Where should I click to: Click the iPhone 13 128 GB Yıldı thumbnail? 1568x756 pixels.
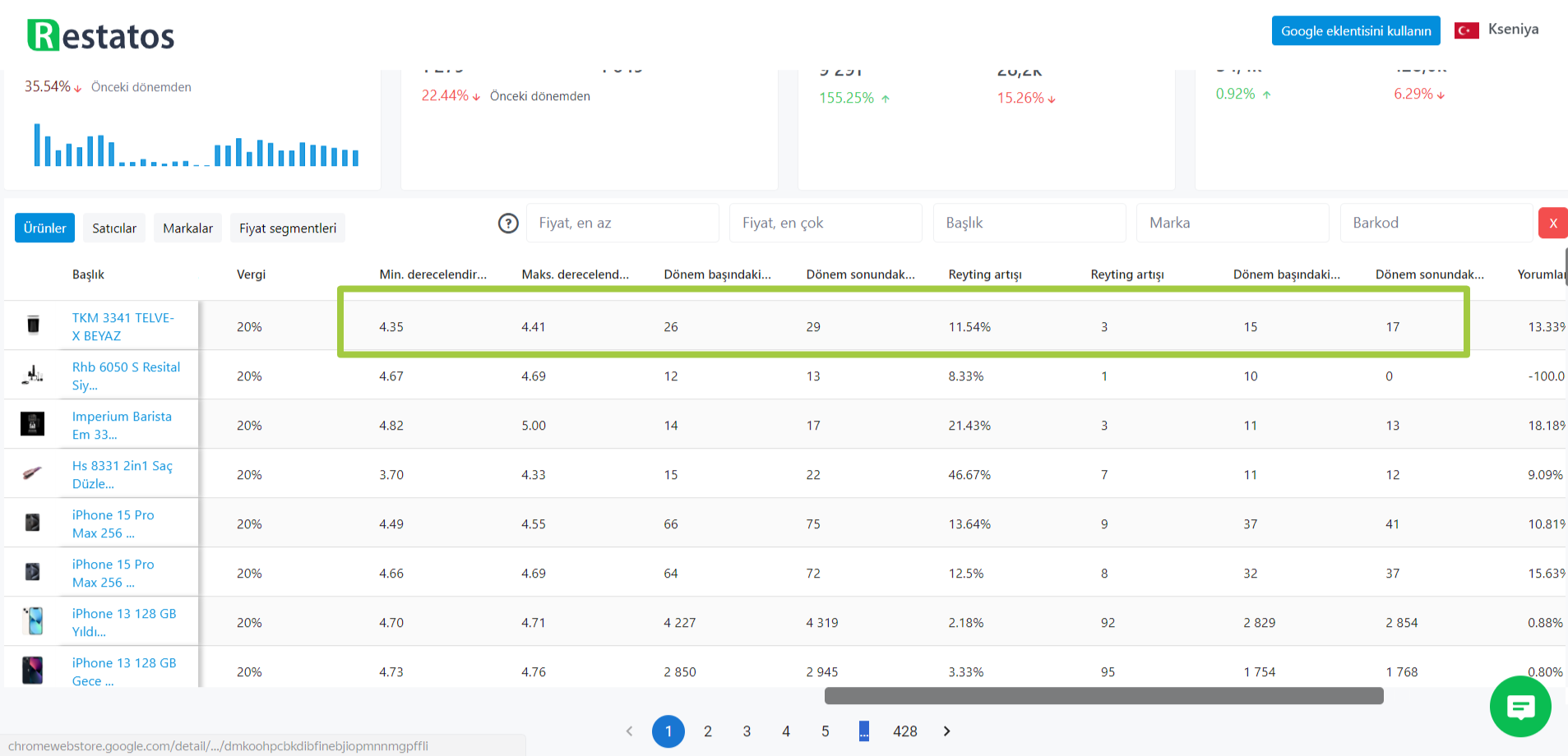33,621
